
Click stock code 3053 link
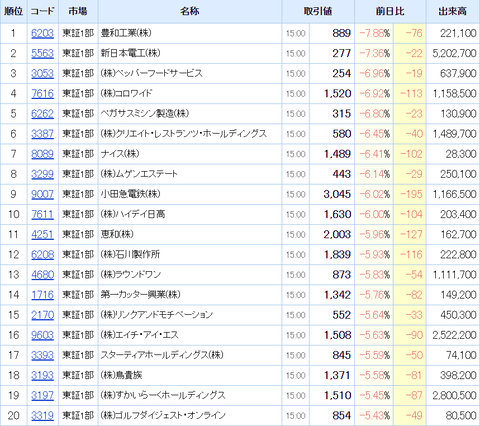(x=42, y=73)
